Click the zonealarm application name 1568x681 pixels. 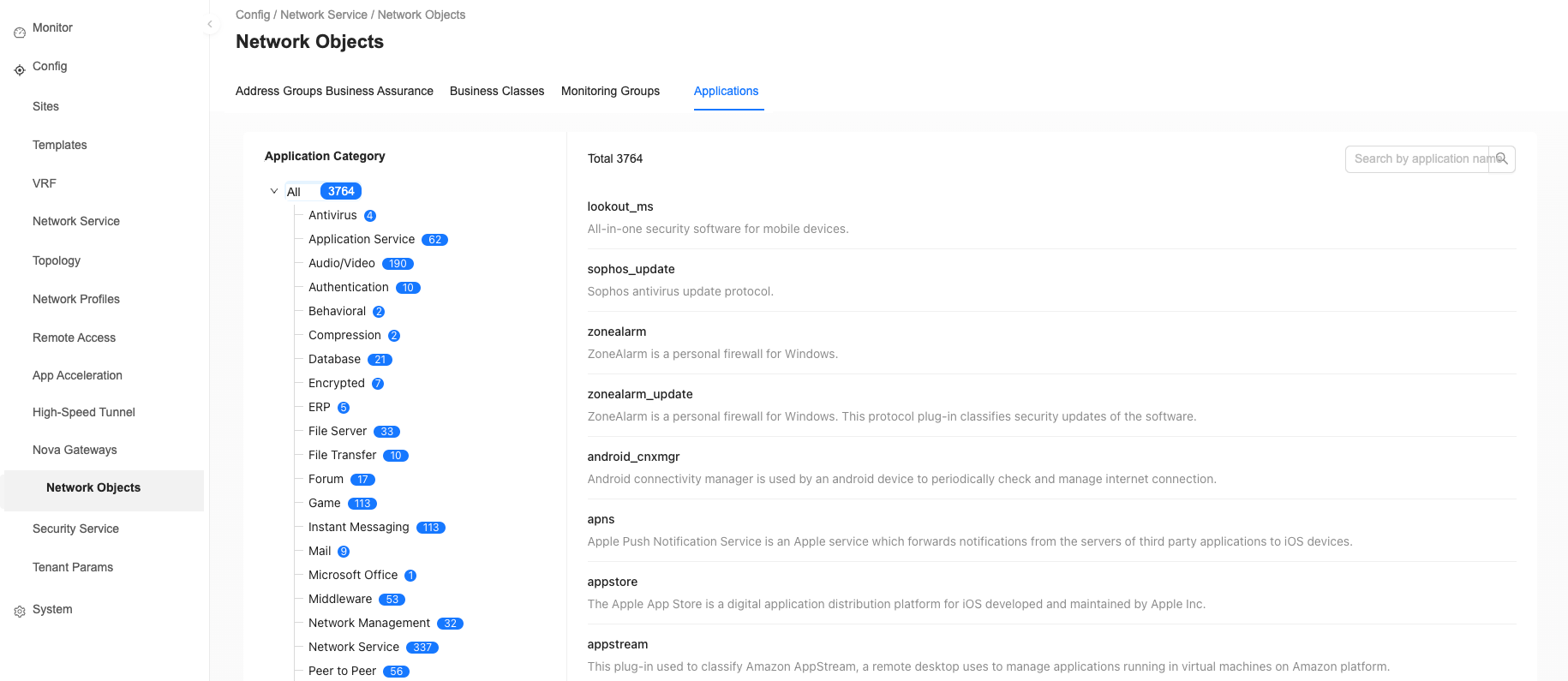(617, 332)
